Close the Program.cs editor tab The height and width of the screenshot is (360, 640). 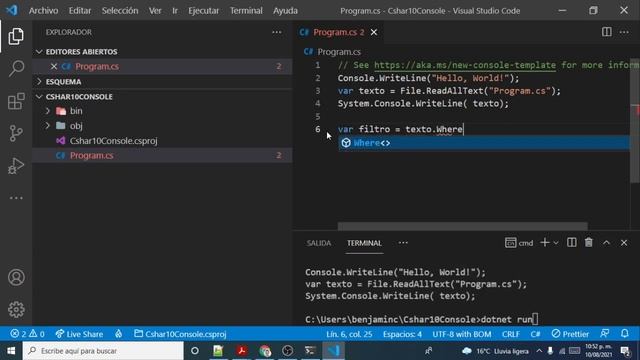[x=374, y=32]
